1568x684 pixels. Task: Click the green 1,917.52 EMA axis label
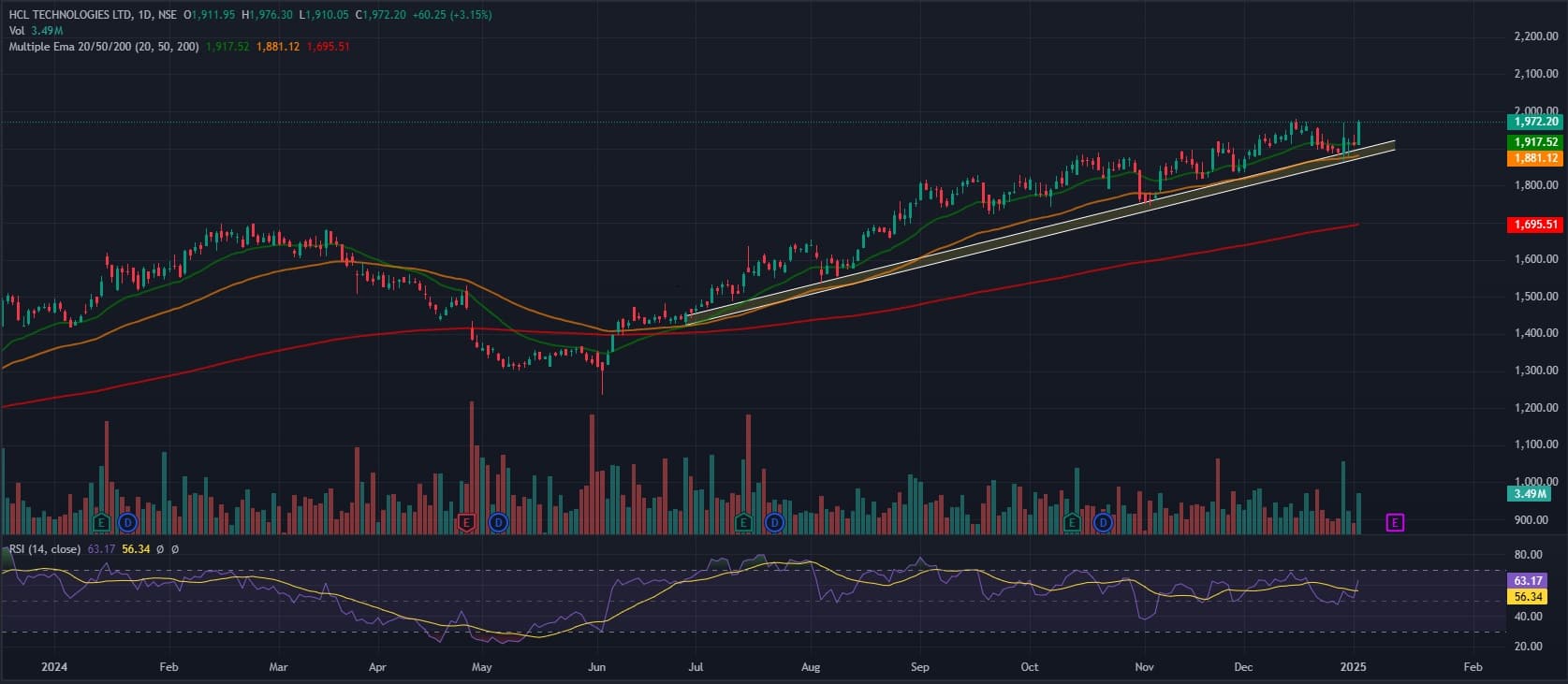(1535, 142)
